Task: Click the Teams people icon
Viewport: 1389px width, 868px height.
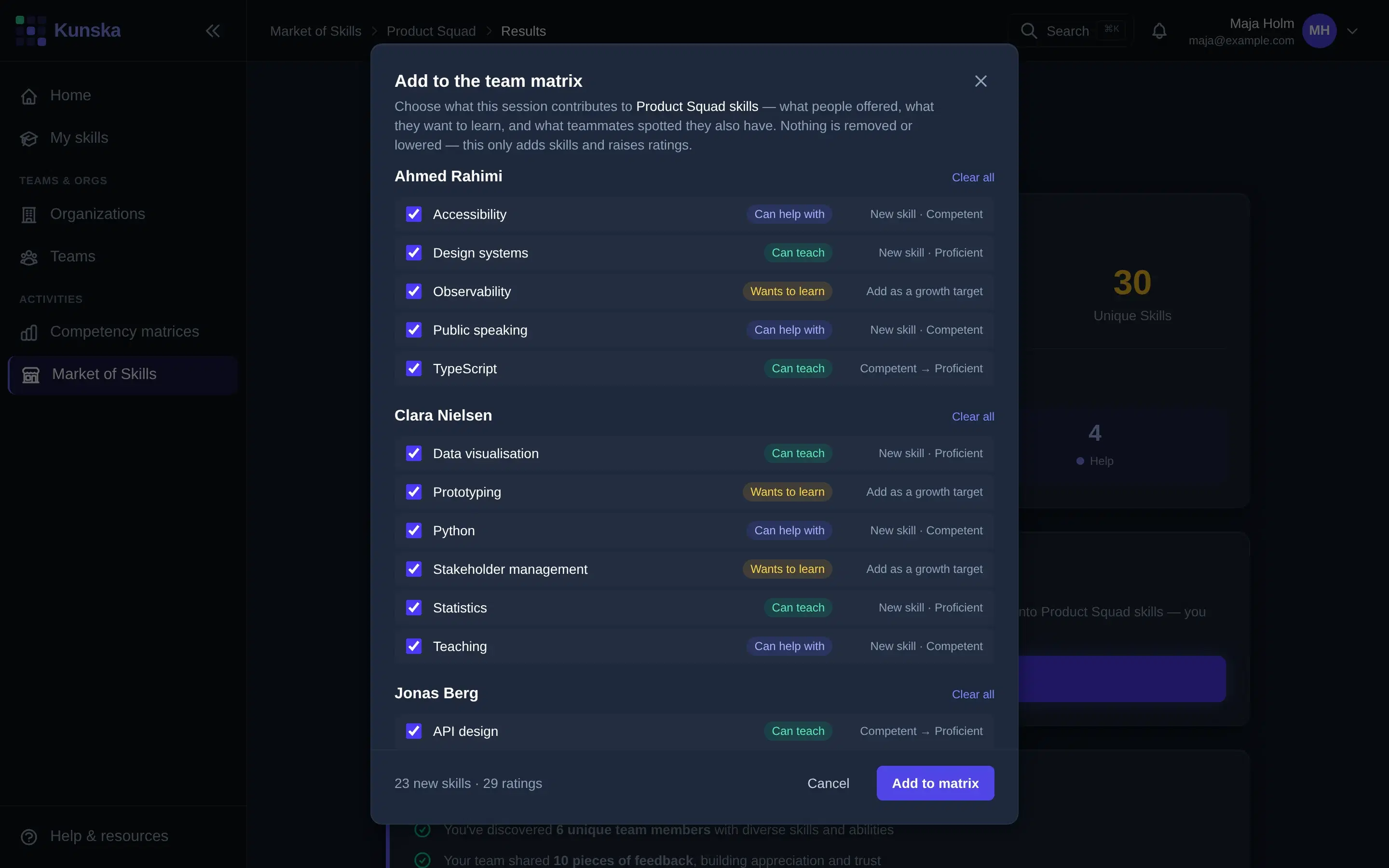Action: coord(29,257)
